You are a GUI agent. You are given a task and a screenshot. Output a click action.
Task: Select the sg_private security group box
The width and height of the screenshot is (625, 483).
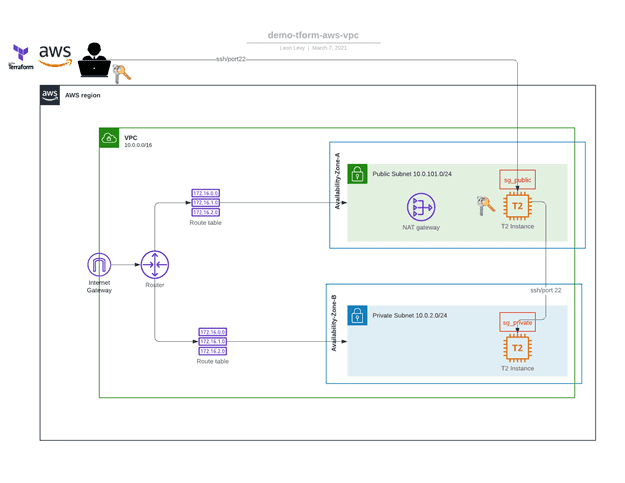517,322
